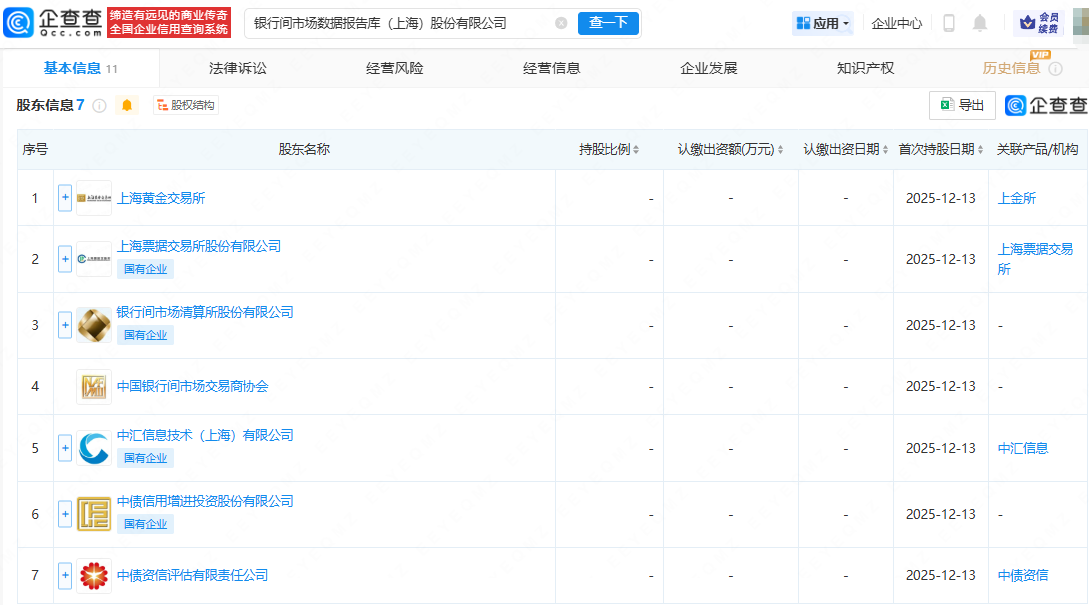Export shareholder list with 导出 button
Image resolution: width=1089 pixels, height=605 pixels.
(x=962, y=105)
